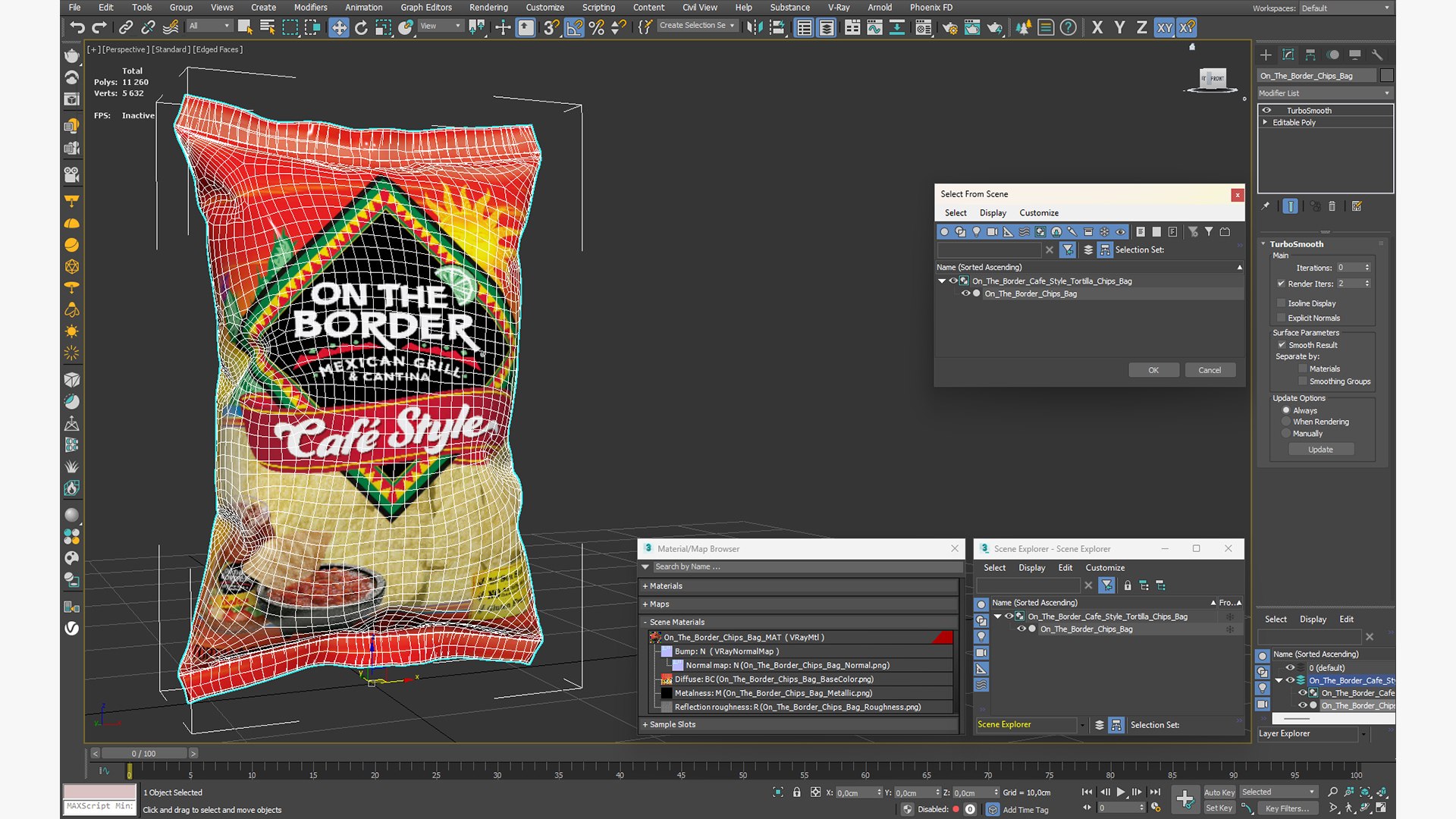Go to start frame button
This screenshot has height=819, width=1456.
click(x=1087, y=792)
